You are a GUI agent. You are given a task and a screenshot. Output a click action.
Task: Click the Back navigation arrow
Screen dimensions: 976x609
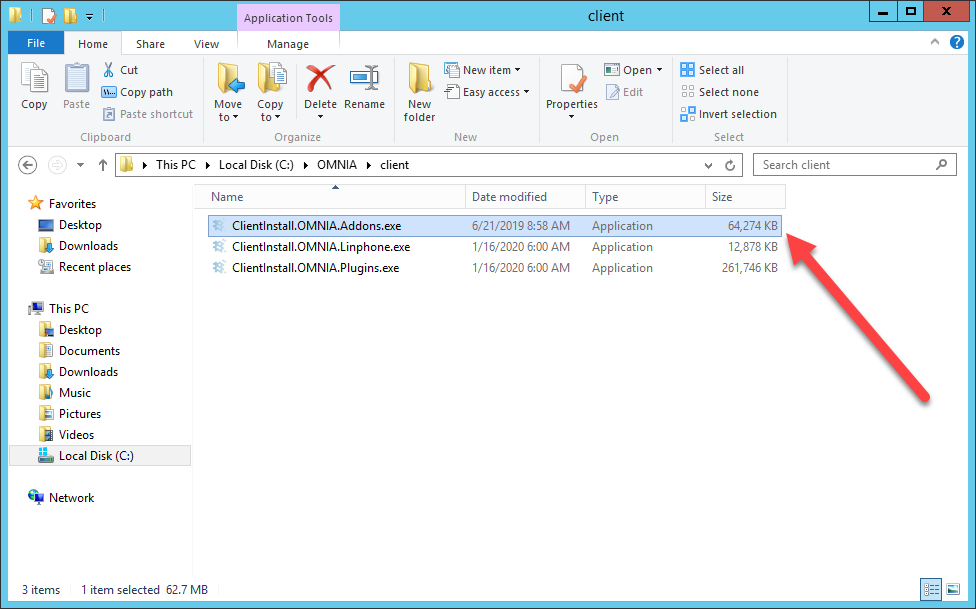tap(27, 165)
